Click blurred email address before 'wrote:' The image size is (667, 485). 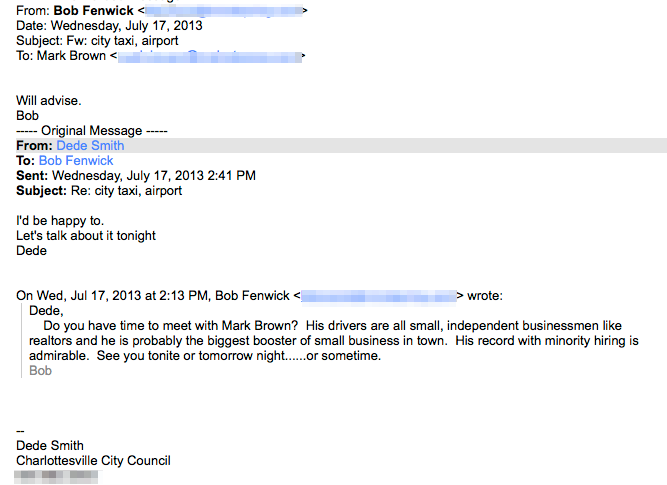click(379, 296)
